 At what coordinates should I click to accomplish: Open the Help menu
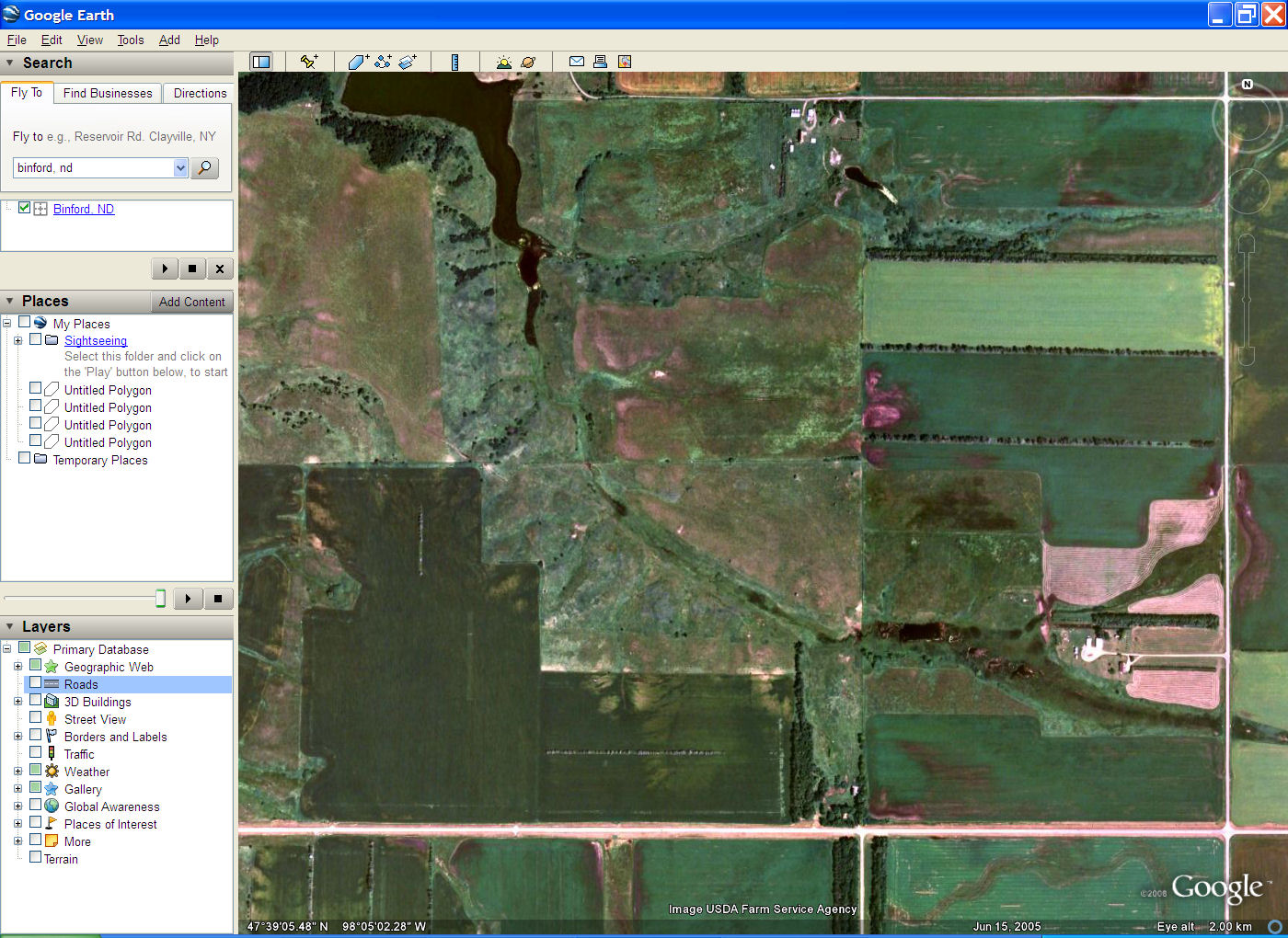click(x=207, y=40)
